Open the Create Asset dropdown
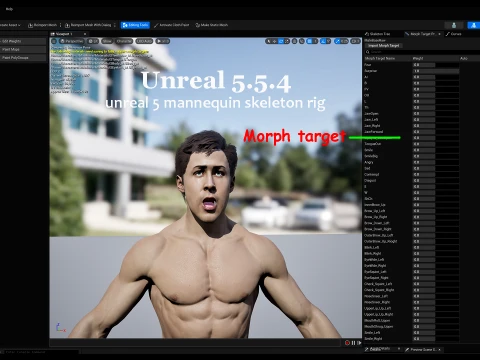480x360 pixels. 10,25
